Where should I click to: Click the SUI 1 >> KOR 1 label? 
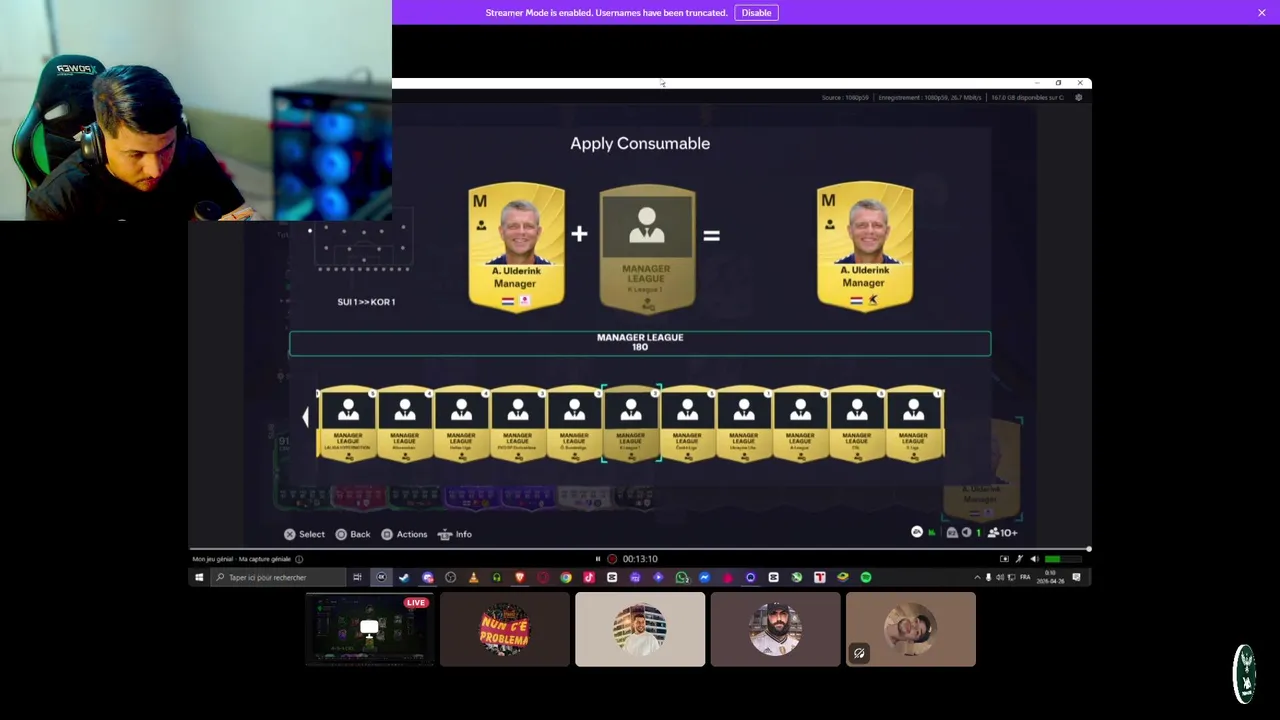pyautogui.click(x=366, y=302)
